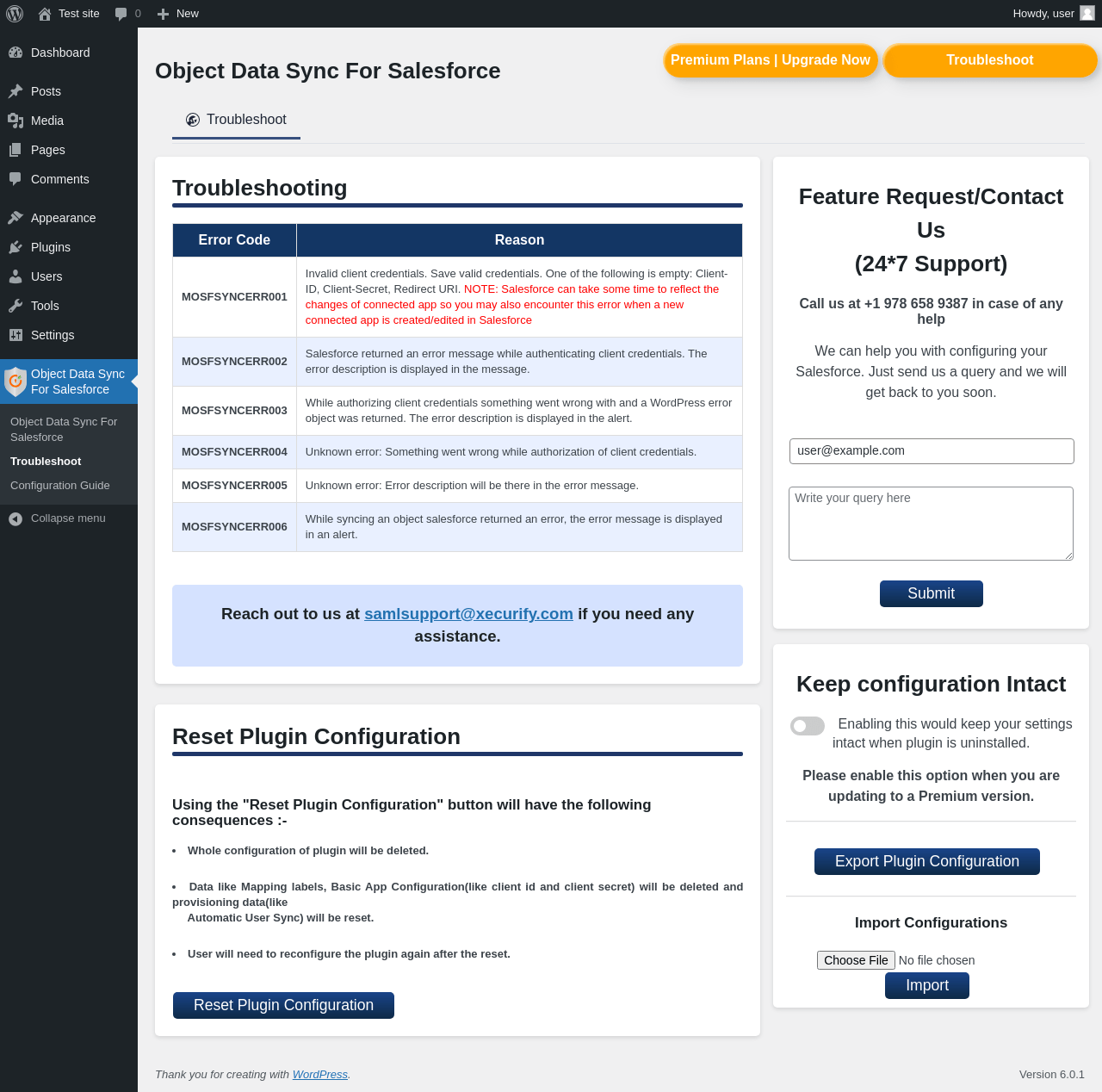Click the Media library icon
1102x1092 pixels.
pyautogui.click(x=15, y=121)
